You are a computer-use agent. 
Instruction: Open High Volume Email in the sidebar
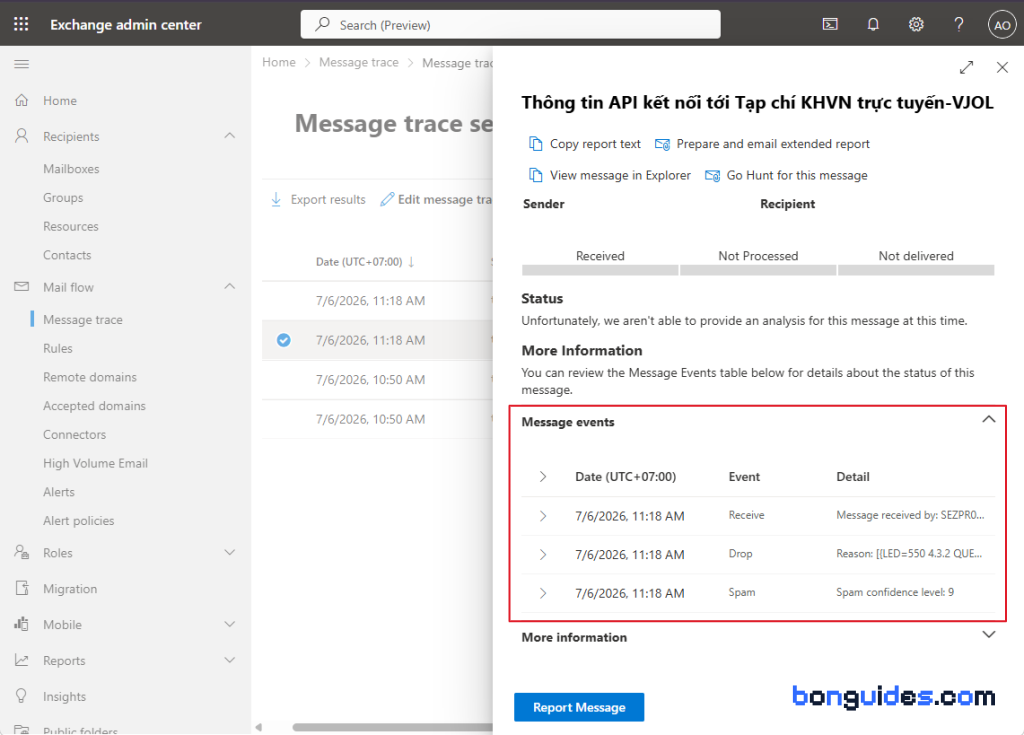point(95,463)
